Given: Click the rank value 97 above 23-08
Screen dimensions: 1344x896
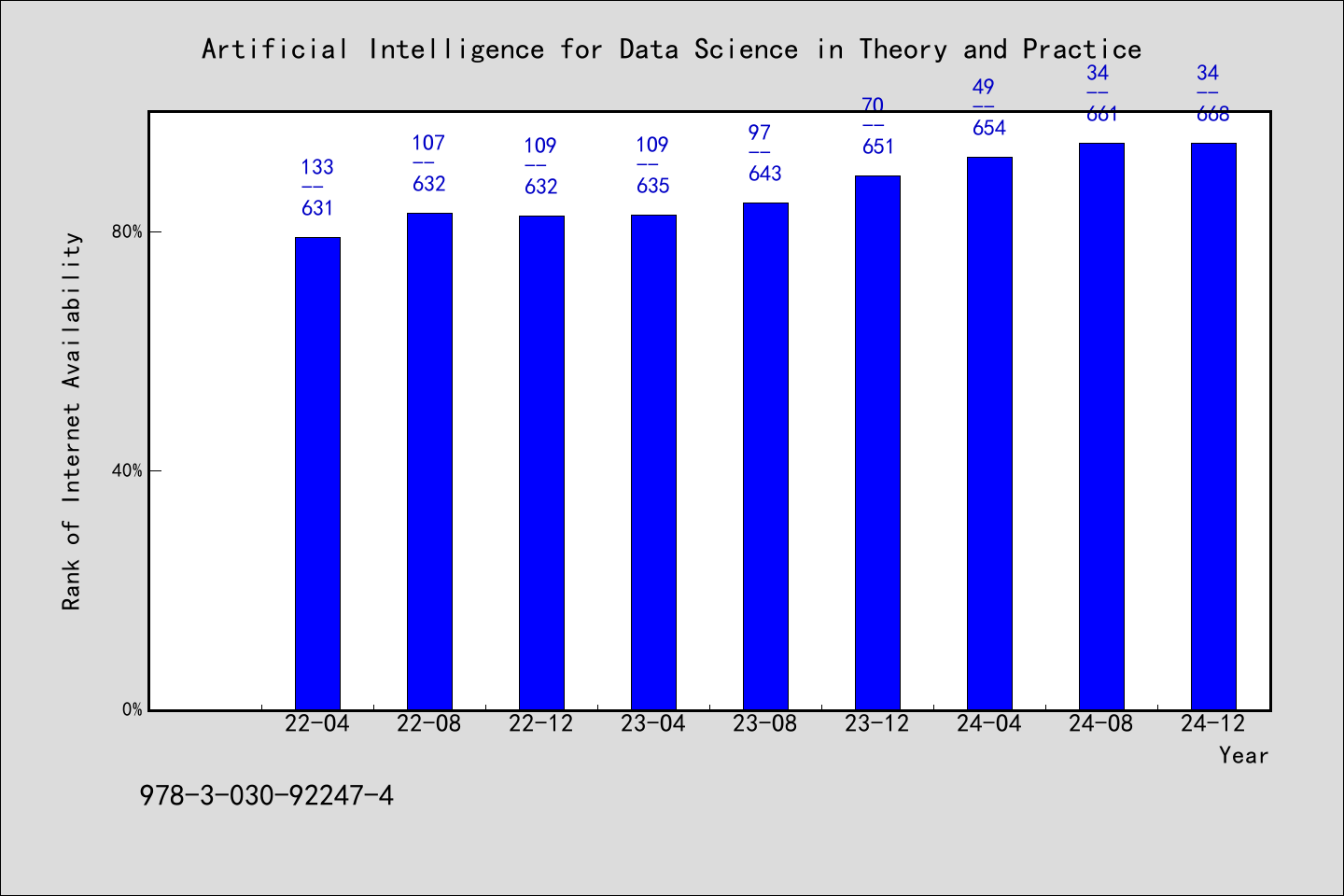Looking at the screenshot, I should coord(760,133).
